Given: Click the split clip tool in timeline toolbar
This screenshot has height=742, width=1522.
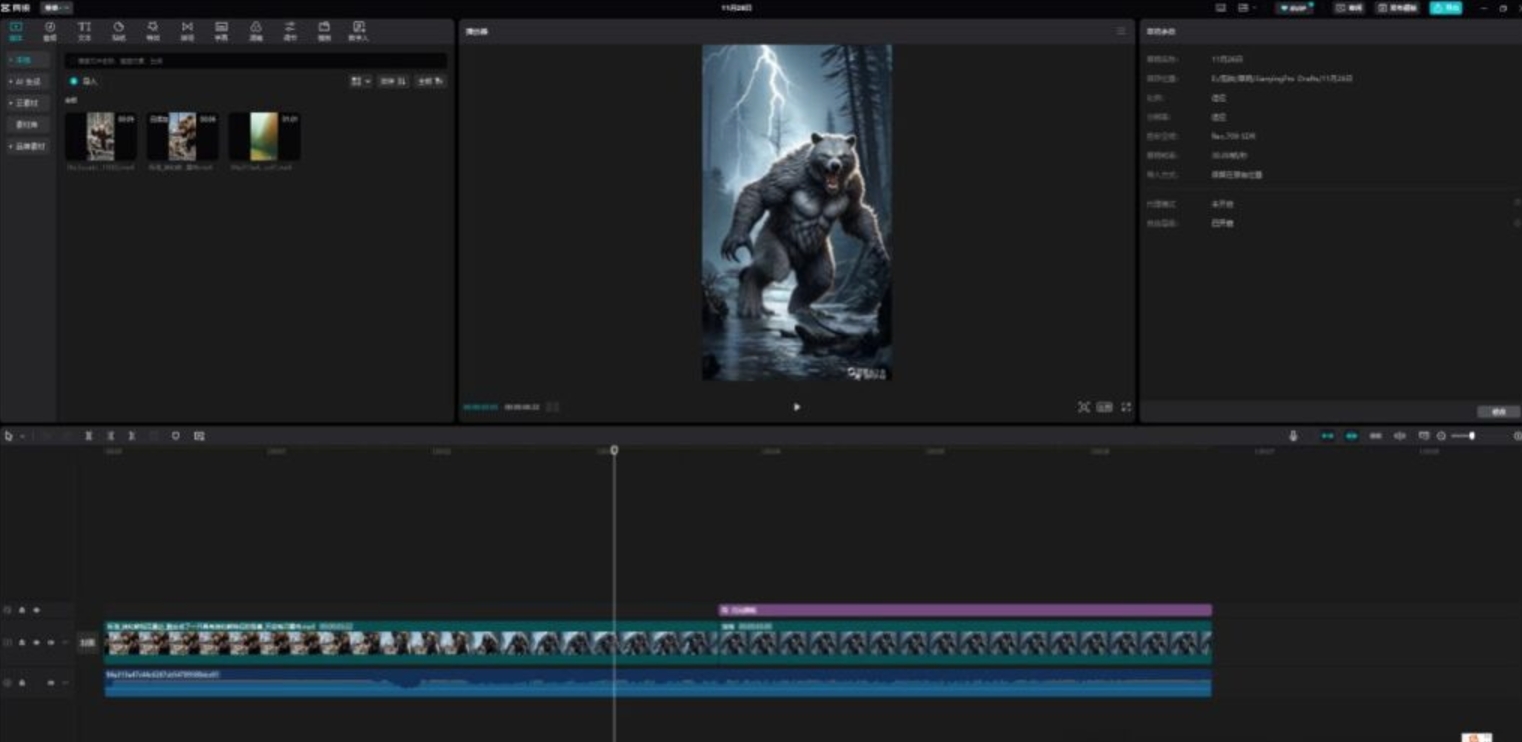Looking at the screenshot, I should click(x=89, y=436).
